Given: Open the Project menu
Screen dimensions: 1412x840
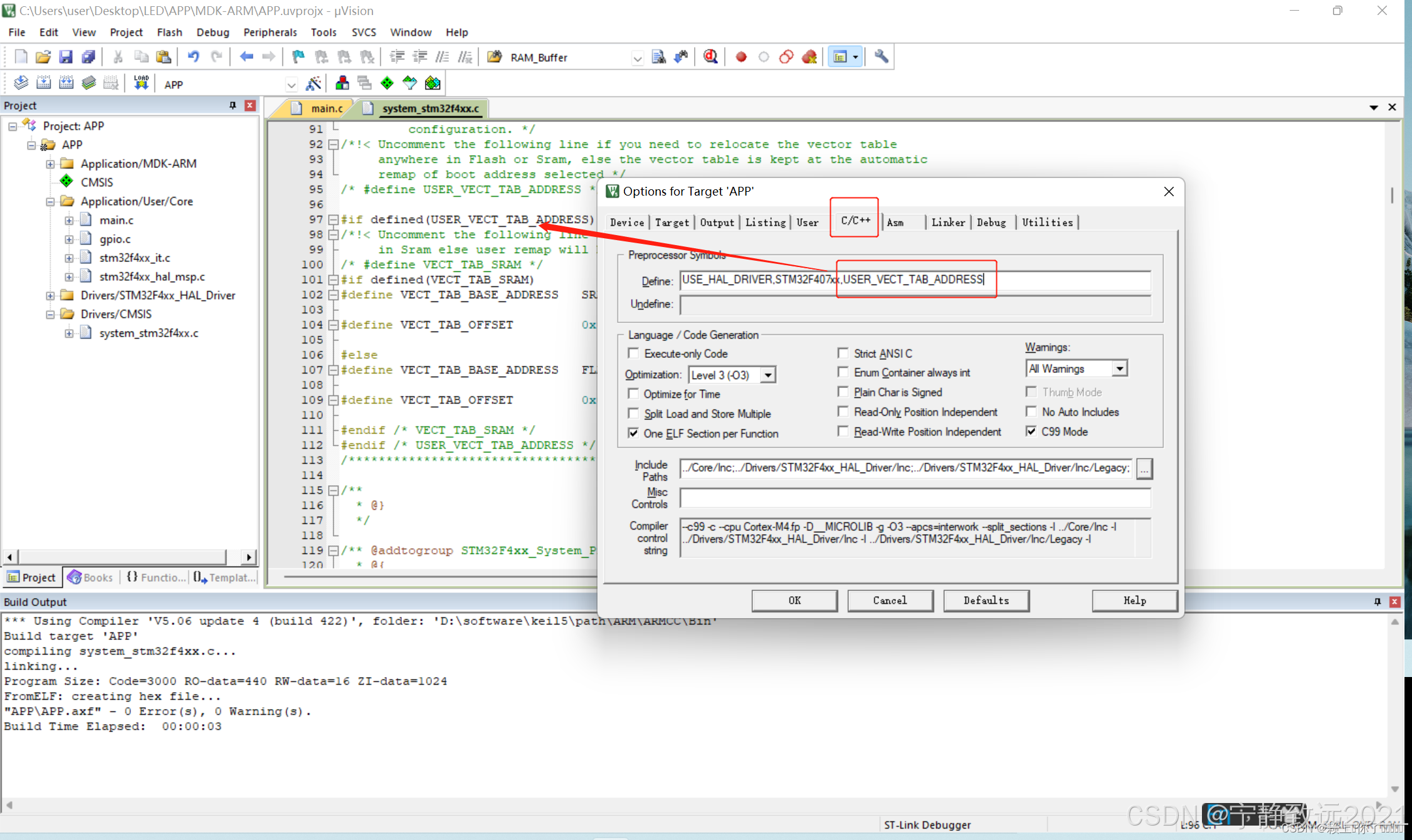Looking at the screenshot, I should (x=126, y=32).
